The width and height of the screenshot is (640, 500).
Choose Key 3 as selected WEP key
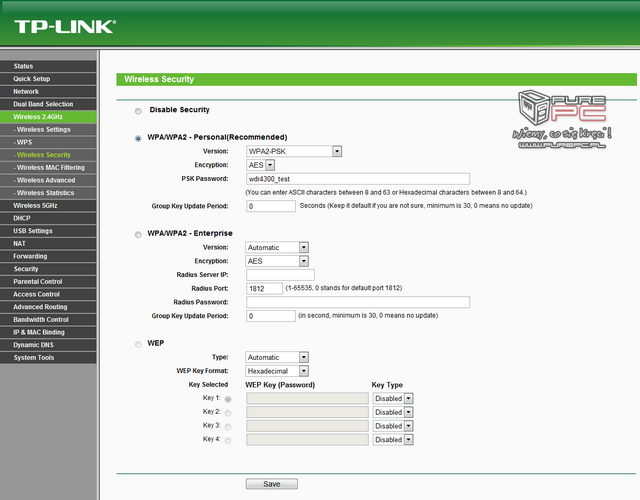(x=228, y=427)
